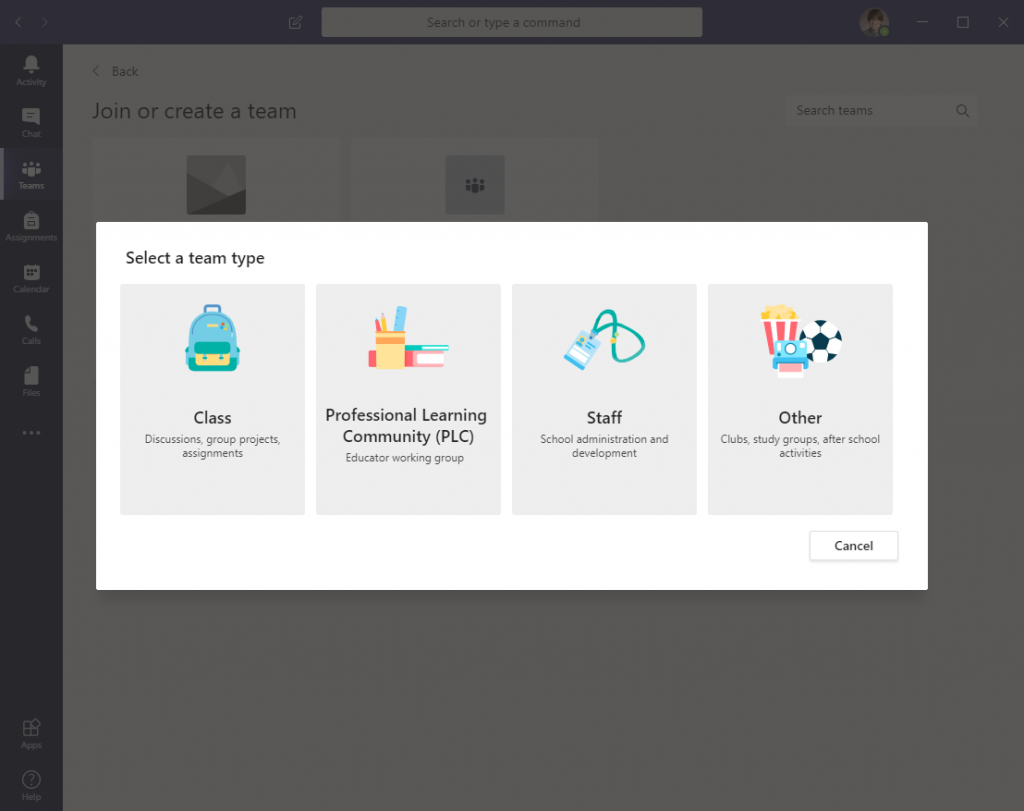
Task: Open the Calendar in sidebar
Action: [31, 278]
